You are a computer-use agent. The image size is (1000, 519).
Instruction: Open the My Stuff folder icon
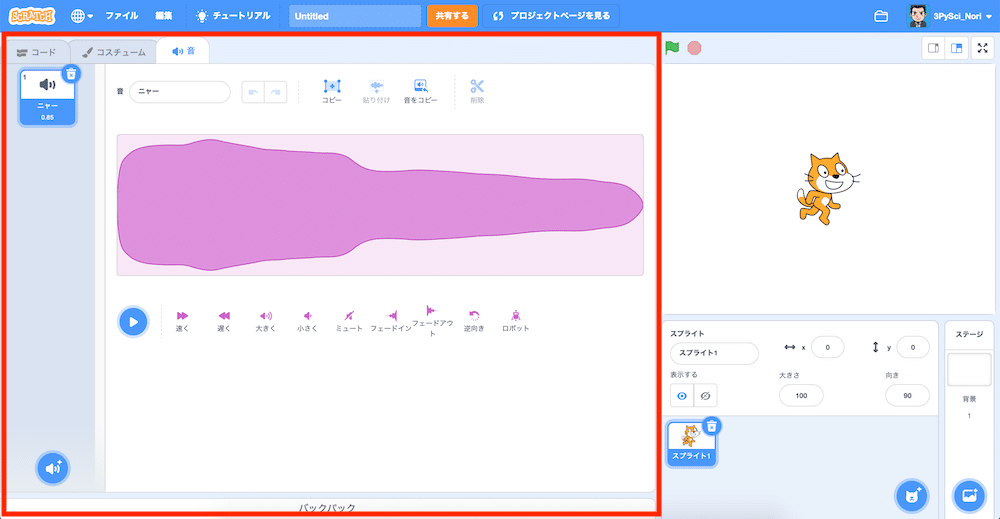pos(881,16)
